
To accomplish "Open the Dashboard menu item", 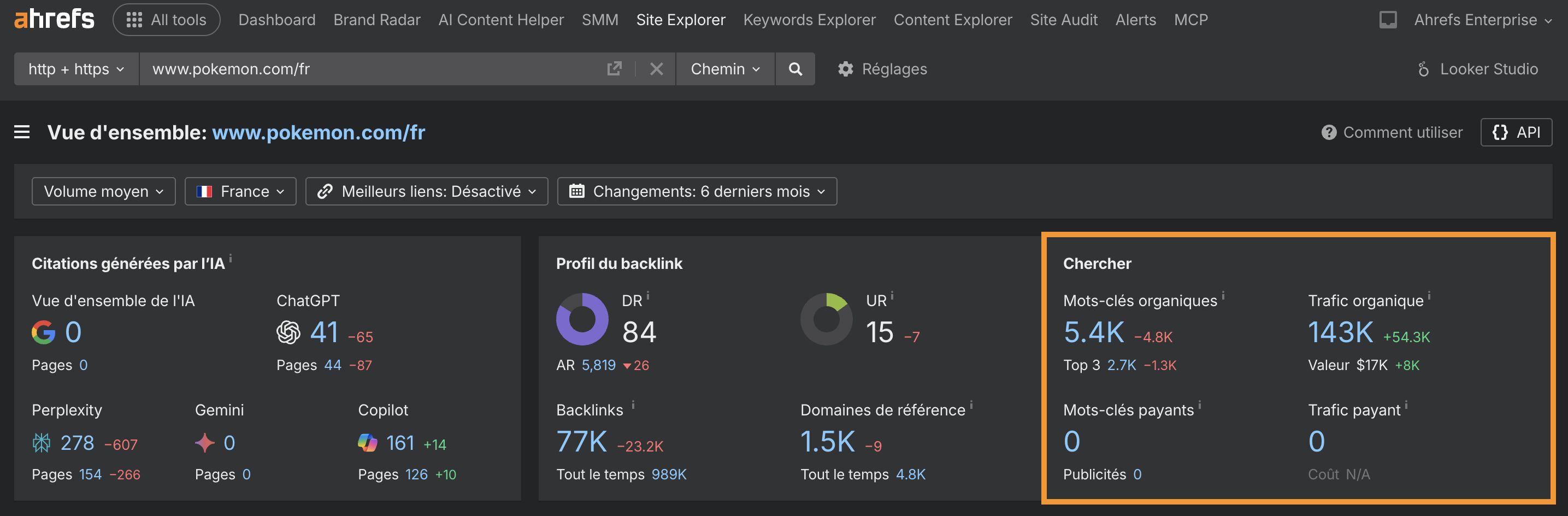I will [x=277, y=19].
